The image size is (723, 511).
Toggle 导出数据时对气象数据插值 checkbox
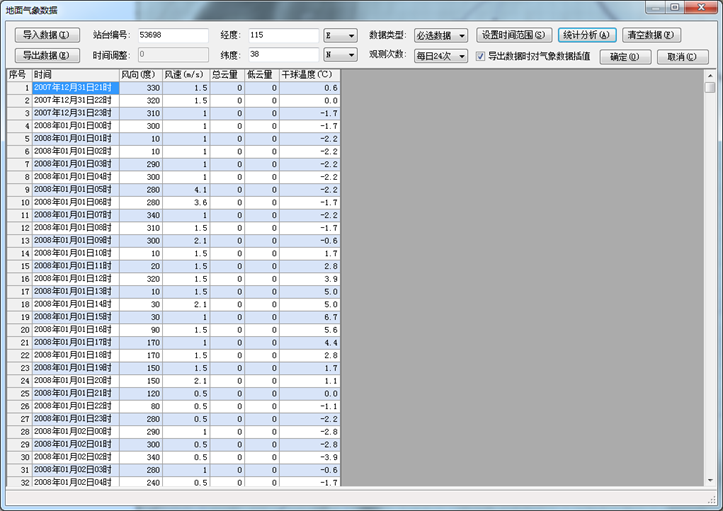481,56
